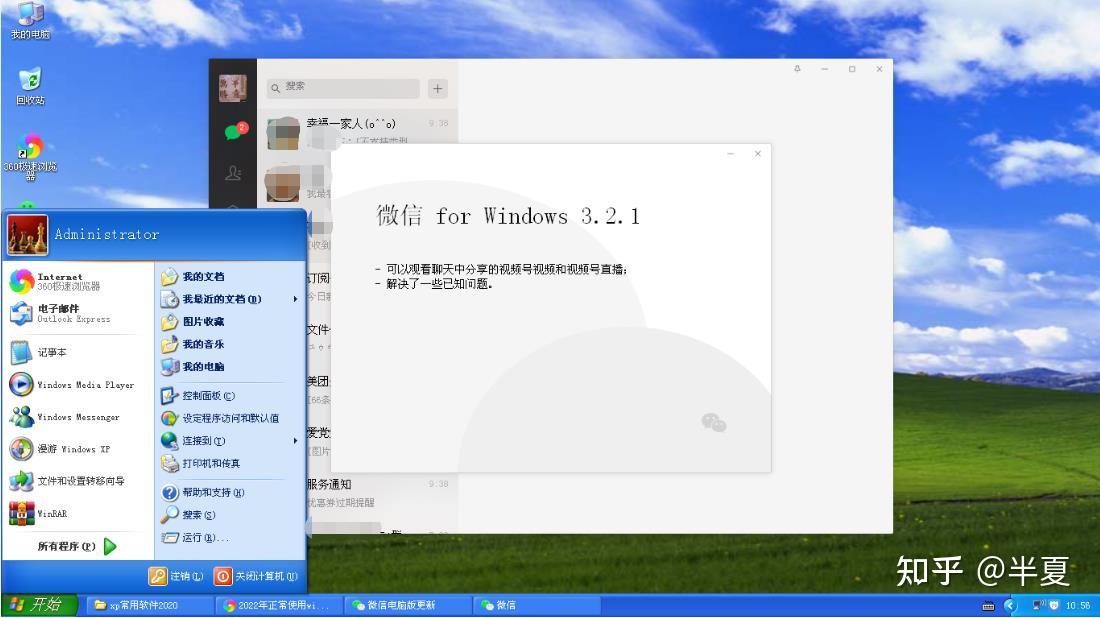Click the + new chat button in WeChat
The image size is (1100, 618).
437,88
